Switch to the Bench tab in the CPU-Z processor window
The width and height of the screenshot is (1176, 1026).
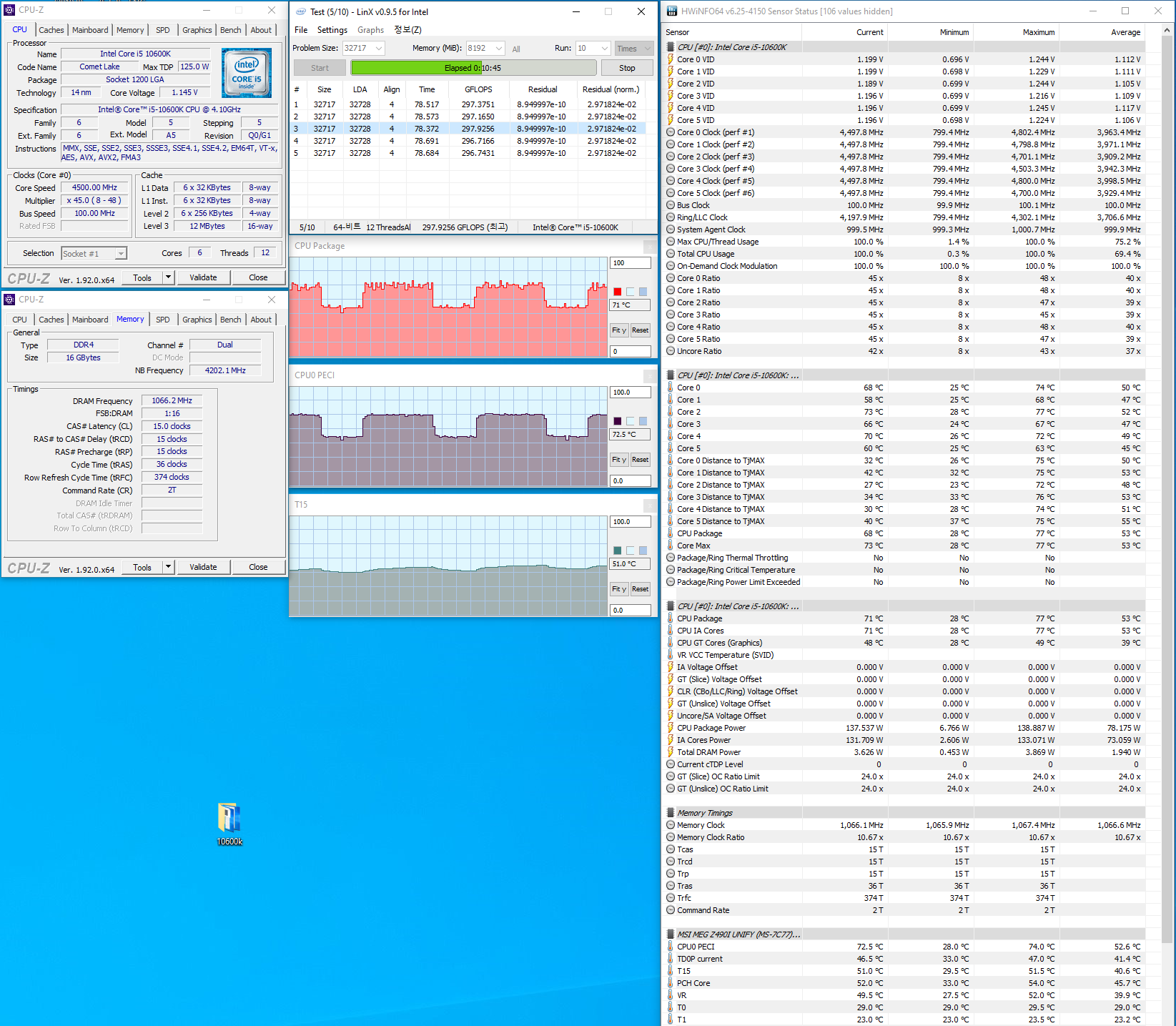pyautogui.click(x=230, y=30)
